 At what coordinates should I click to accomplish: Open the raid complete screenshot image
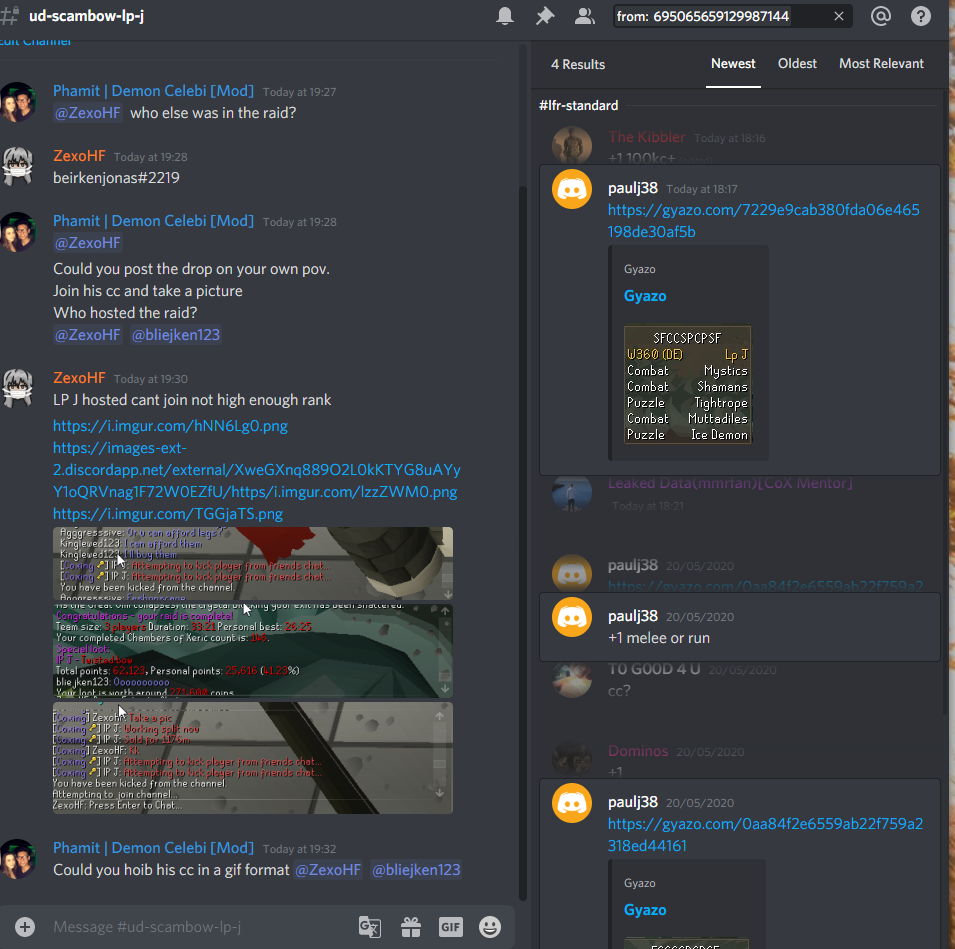(x=253, y=651)
